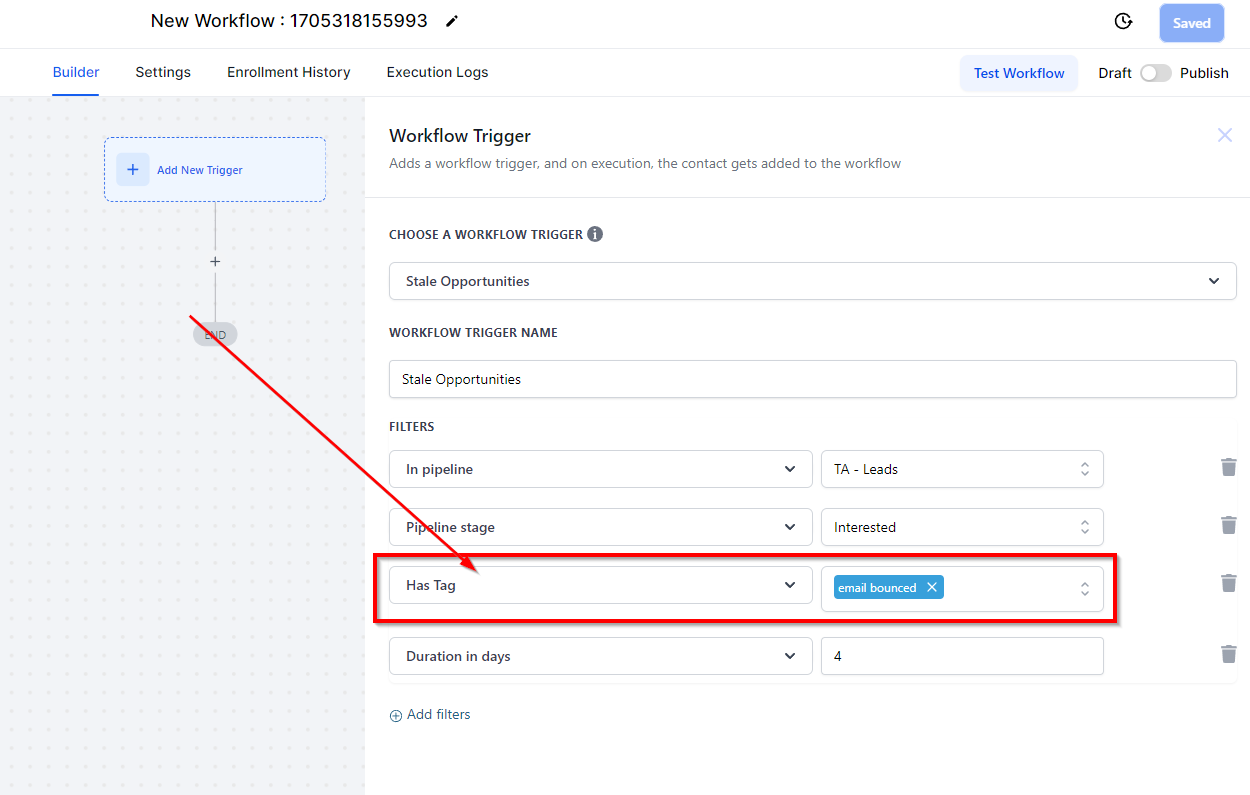Image resolution: width=1250 pixels, height=795 pixels.
Task: Click the Workflow Trigger Name input field
Action: pos(812,379)
